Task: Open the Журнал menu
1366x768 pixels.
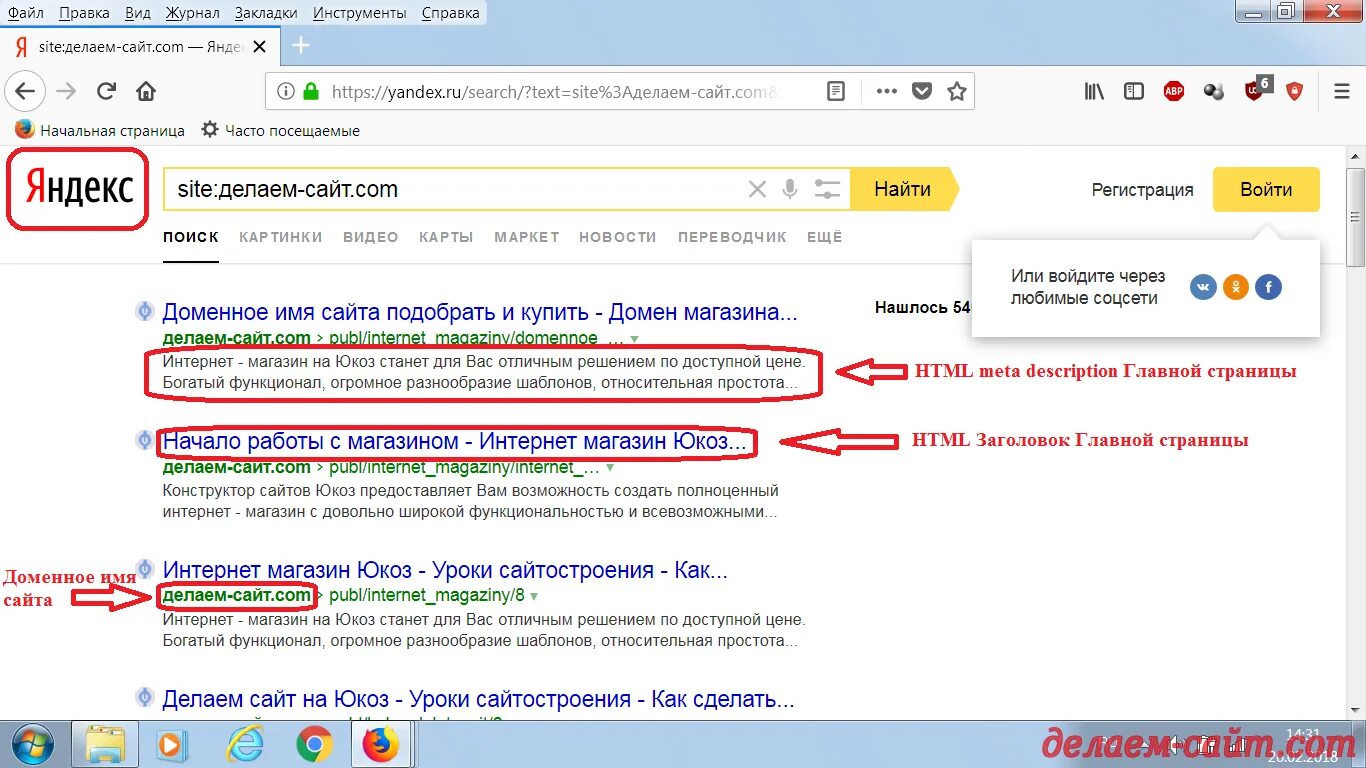Action: (194, 13)
